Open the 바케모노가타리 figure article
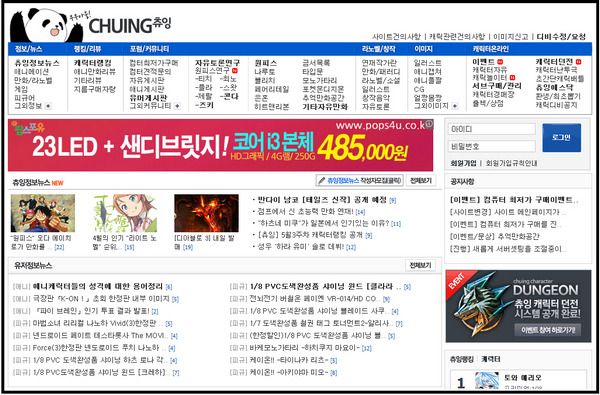Viewport: 600px width, 395px height. [x=305, y=348]
